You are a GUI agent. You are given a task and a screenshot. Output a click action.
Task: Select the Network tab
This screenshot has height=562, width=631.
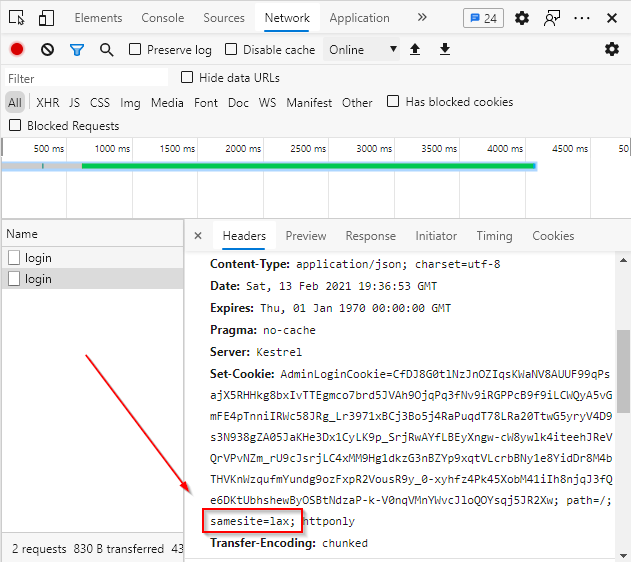coord(287,18)
